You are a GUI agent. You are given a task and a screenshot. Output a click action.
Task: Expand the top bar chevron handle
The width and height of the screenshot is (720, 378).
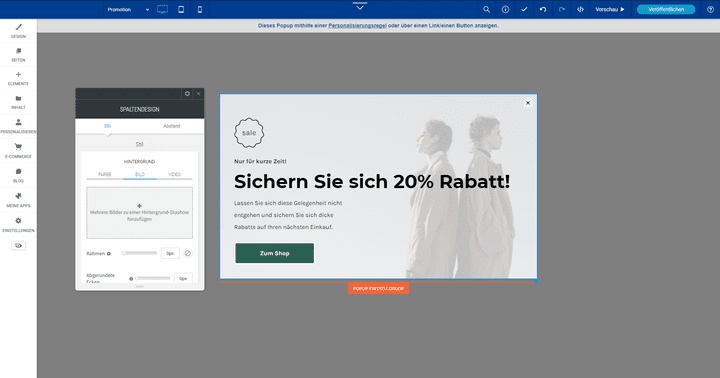360,6
